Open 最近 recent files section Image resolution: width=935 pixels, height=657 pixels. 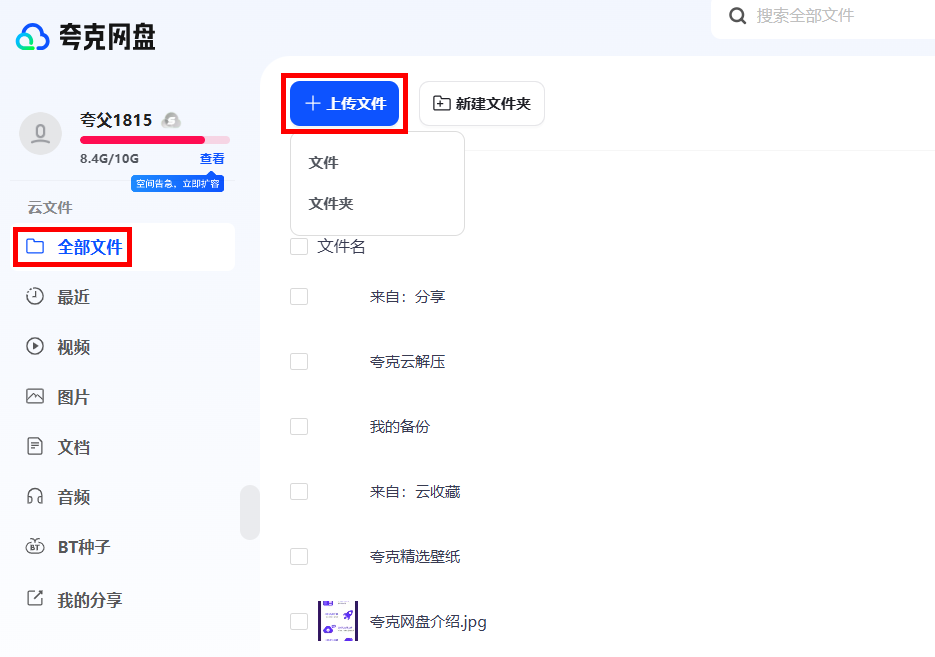(73, 297)
